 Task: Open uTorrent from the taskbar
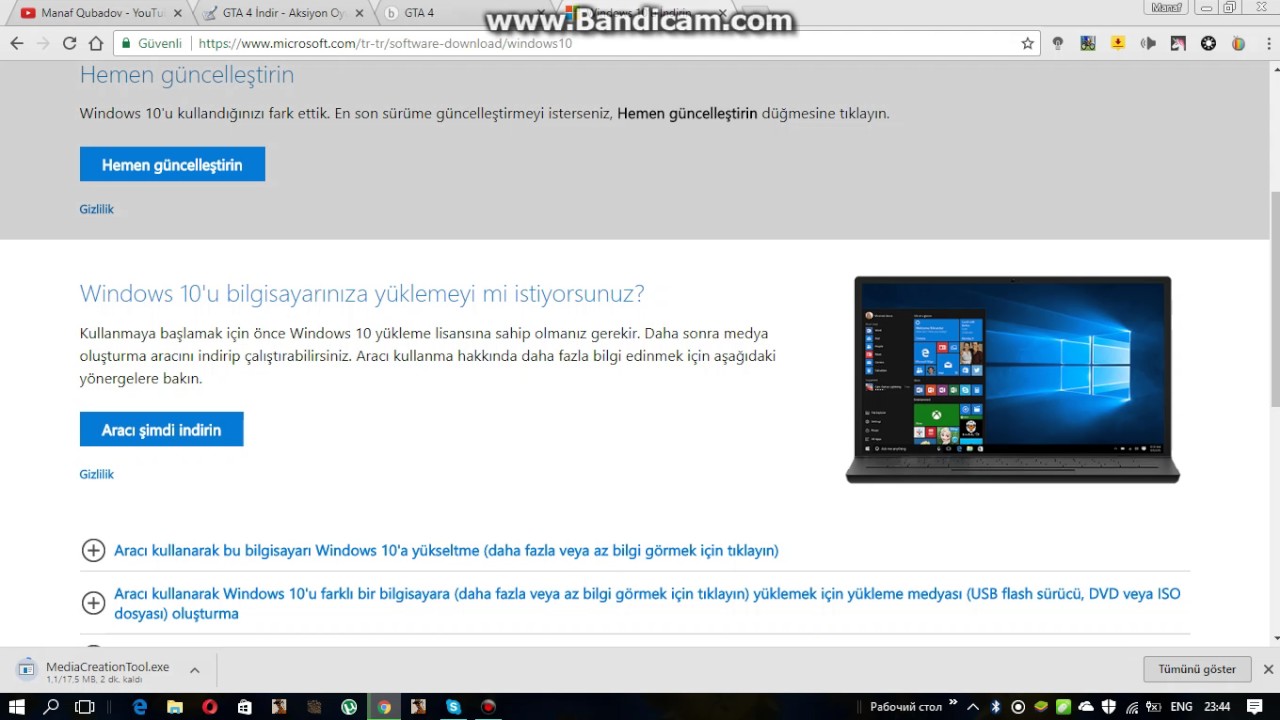pos(349,706)
